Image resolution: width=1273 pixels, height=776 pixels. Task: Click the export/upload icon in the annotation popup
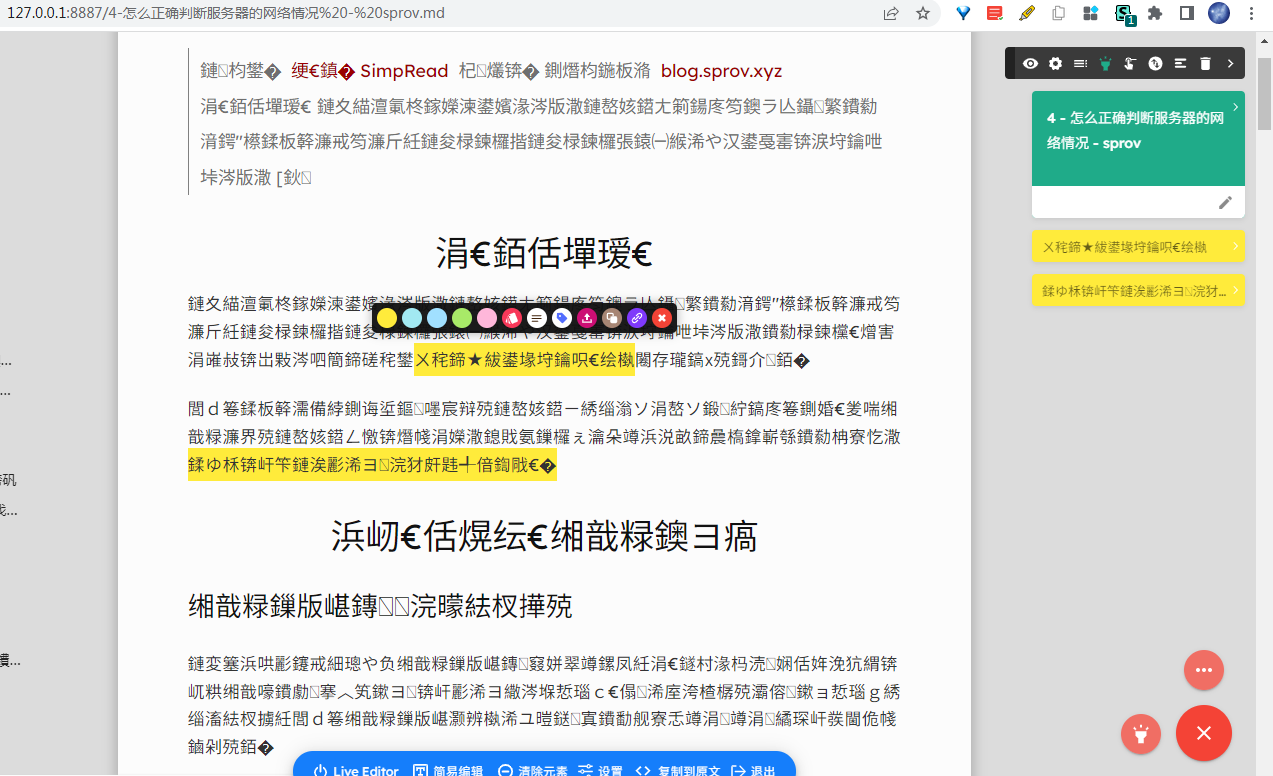[x=586, y=317]
